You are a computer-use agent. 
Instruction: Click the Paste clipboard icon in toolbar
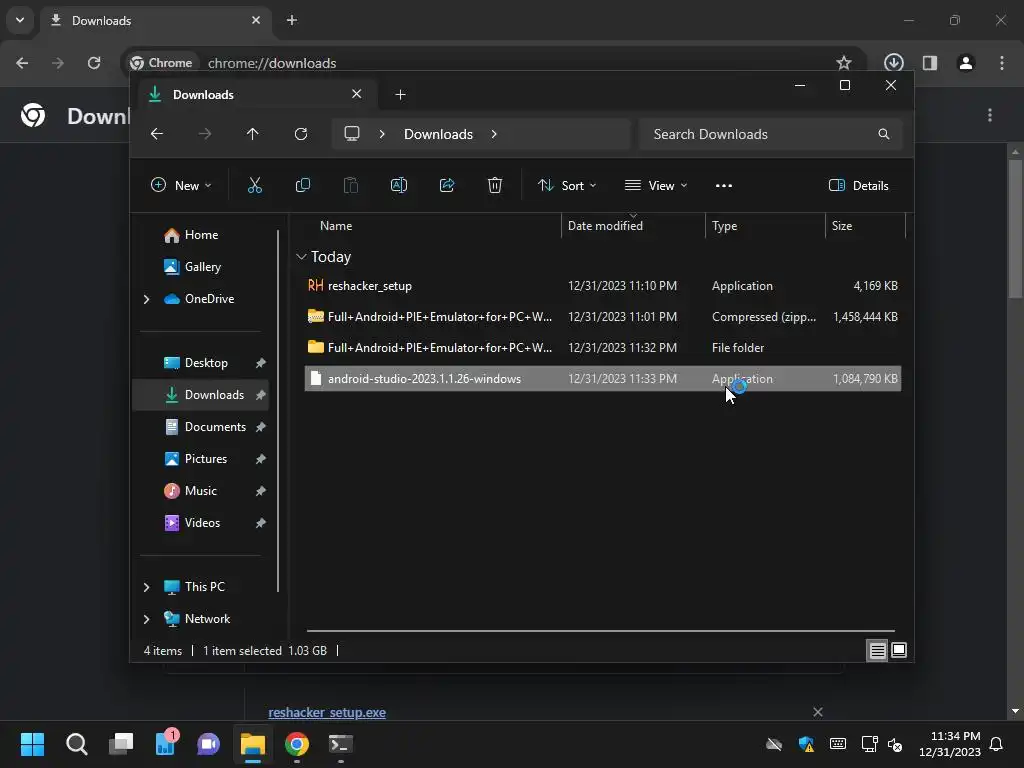tap(351, 185)
